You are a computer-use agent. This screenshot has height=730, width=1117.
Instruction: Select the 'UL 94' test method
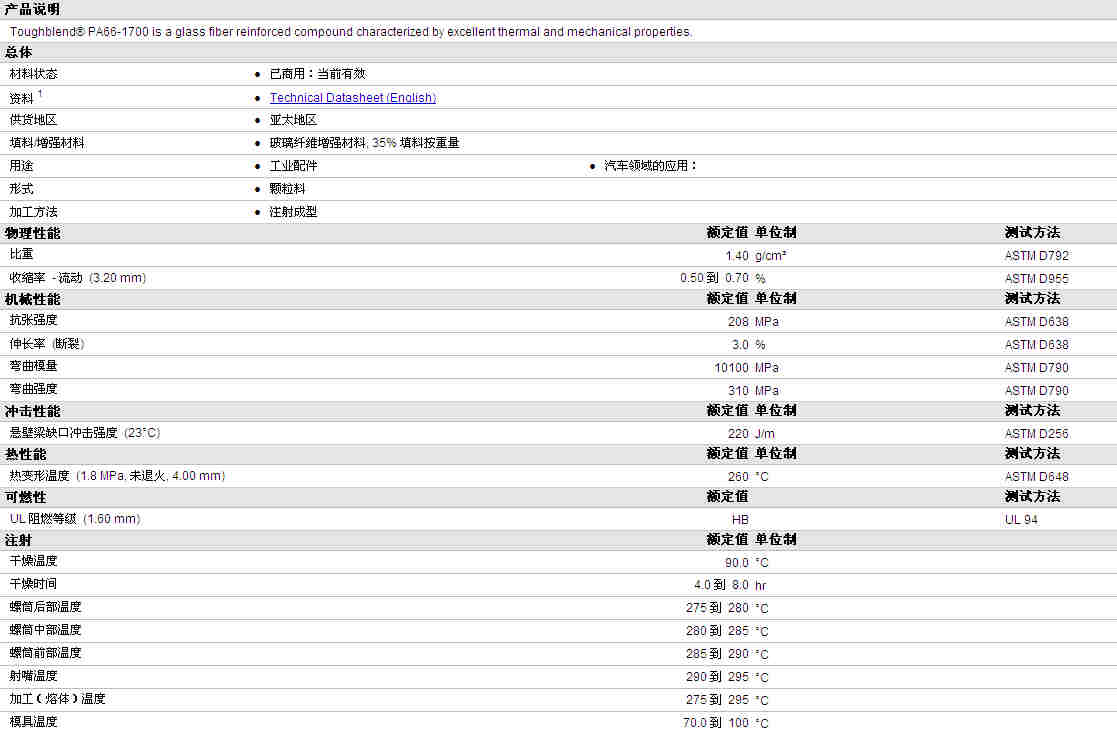[x=1021, y=520]
